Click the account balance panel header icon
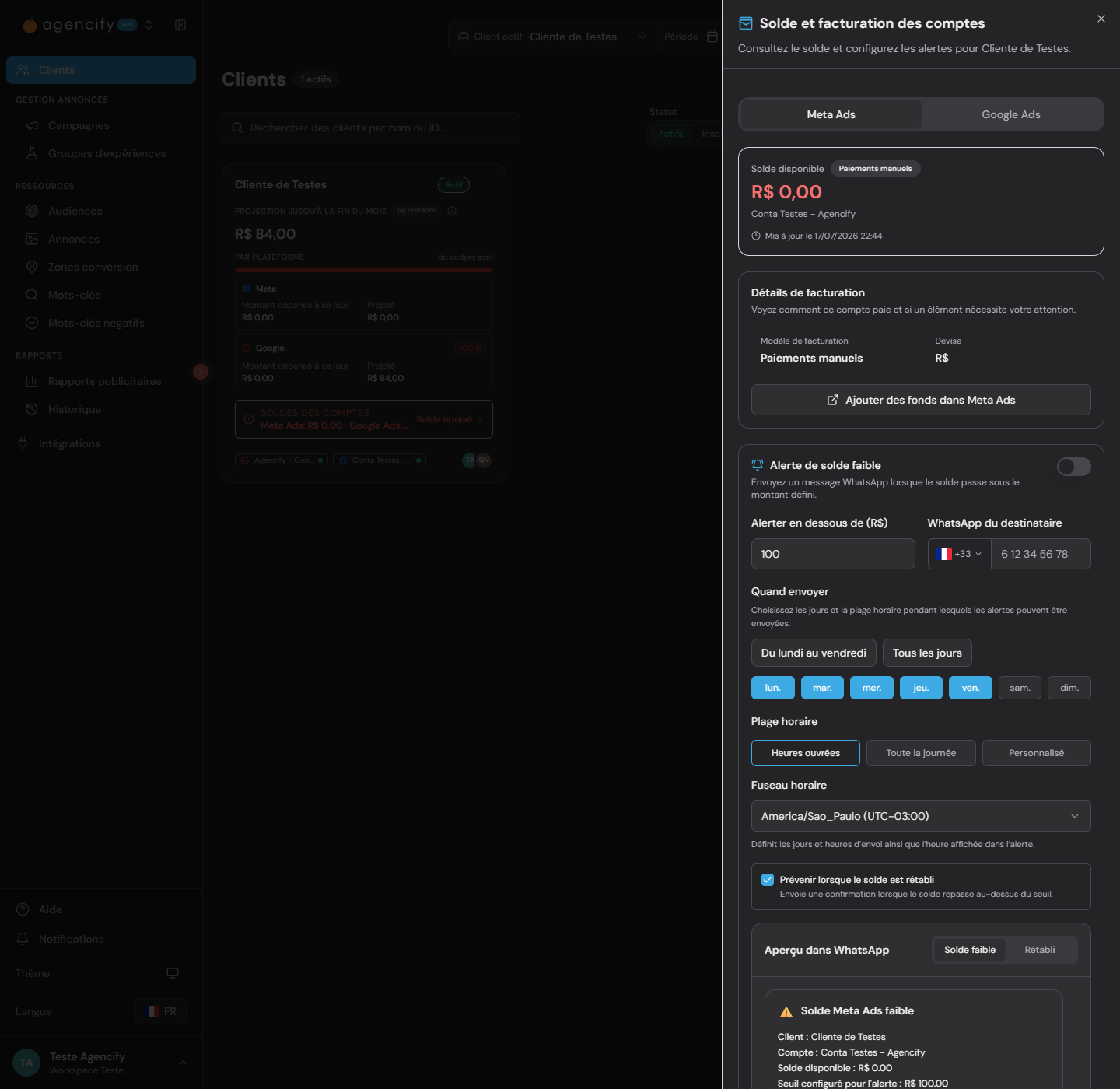 pyautogui.click(x=746, y=23)
